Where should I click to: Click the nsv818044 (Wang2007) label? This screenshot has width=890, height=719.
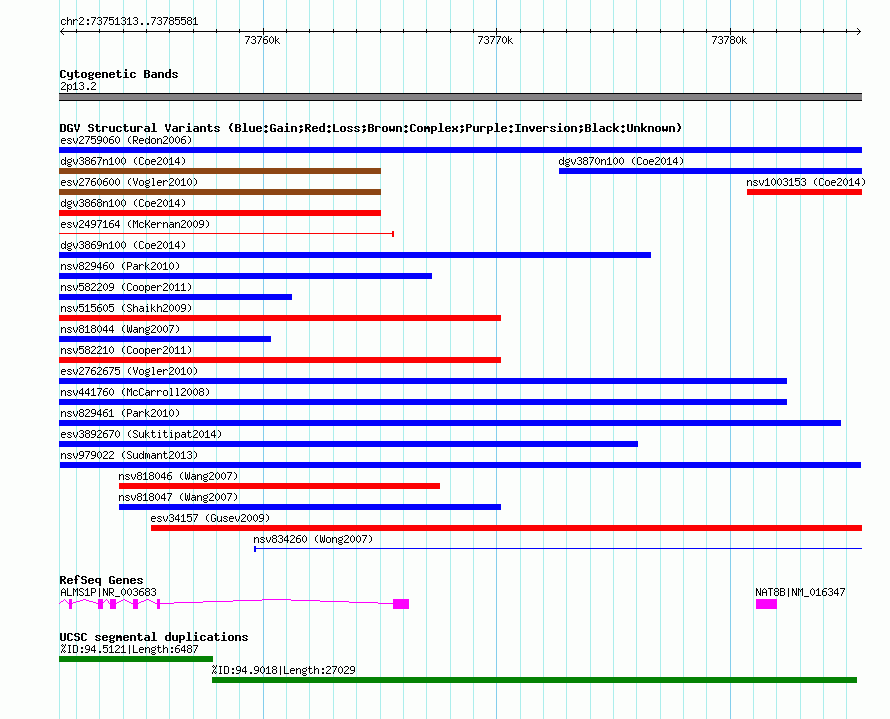point(120,329)
